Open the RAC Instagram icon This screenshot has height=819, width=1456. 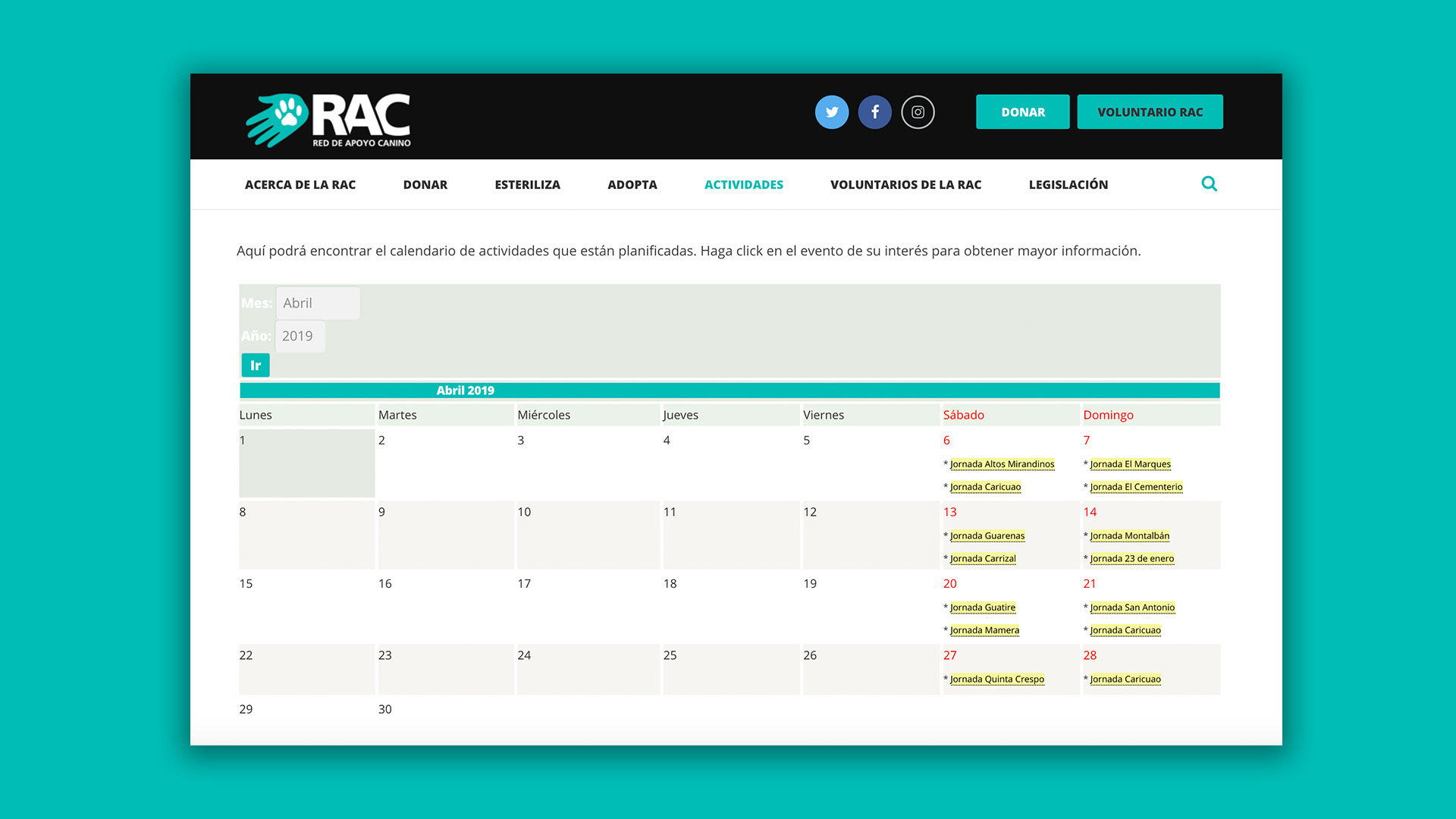(918, 112)
